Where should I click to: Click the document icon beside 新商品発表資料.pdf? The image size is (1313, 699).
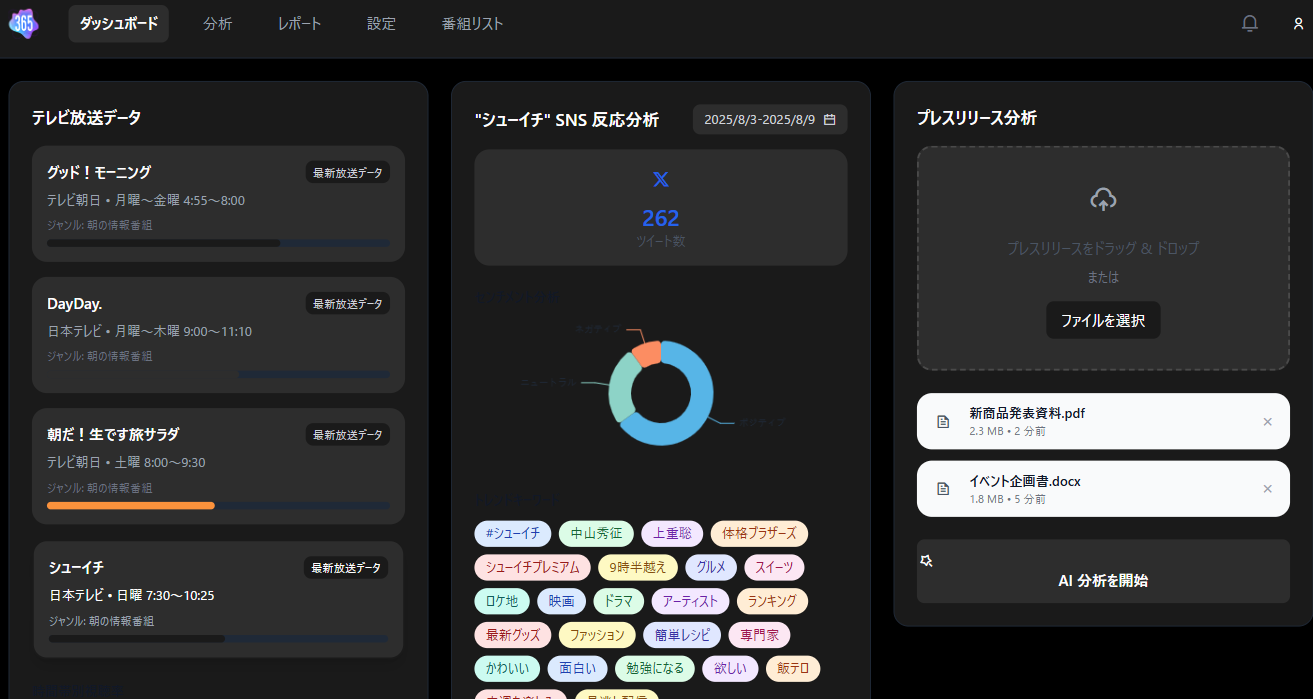click(942, 421)
